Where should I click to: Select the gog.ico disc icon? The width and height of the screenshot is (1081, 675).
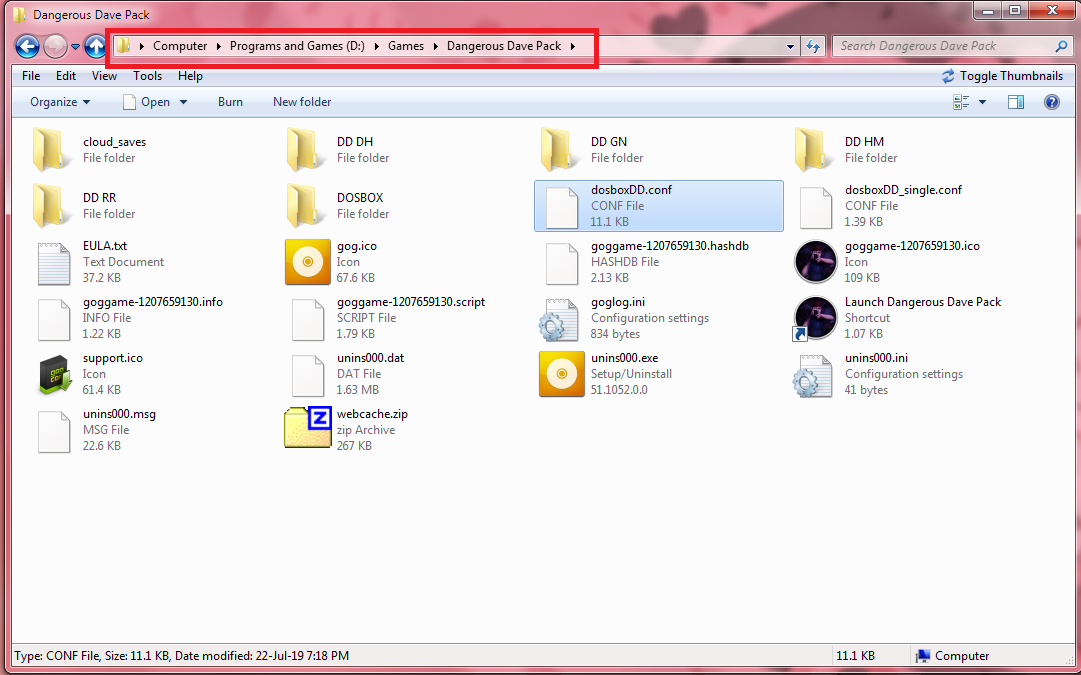307,262
